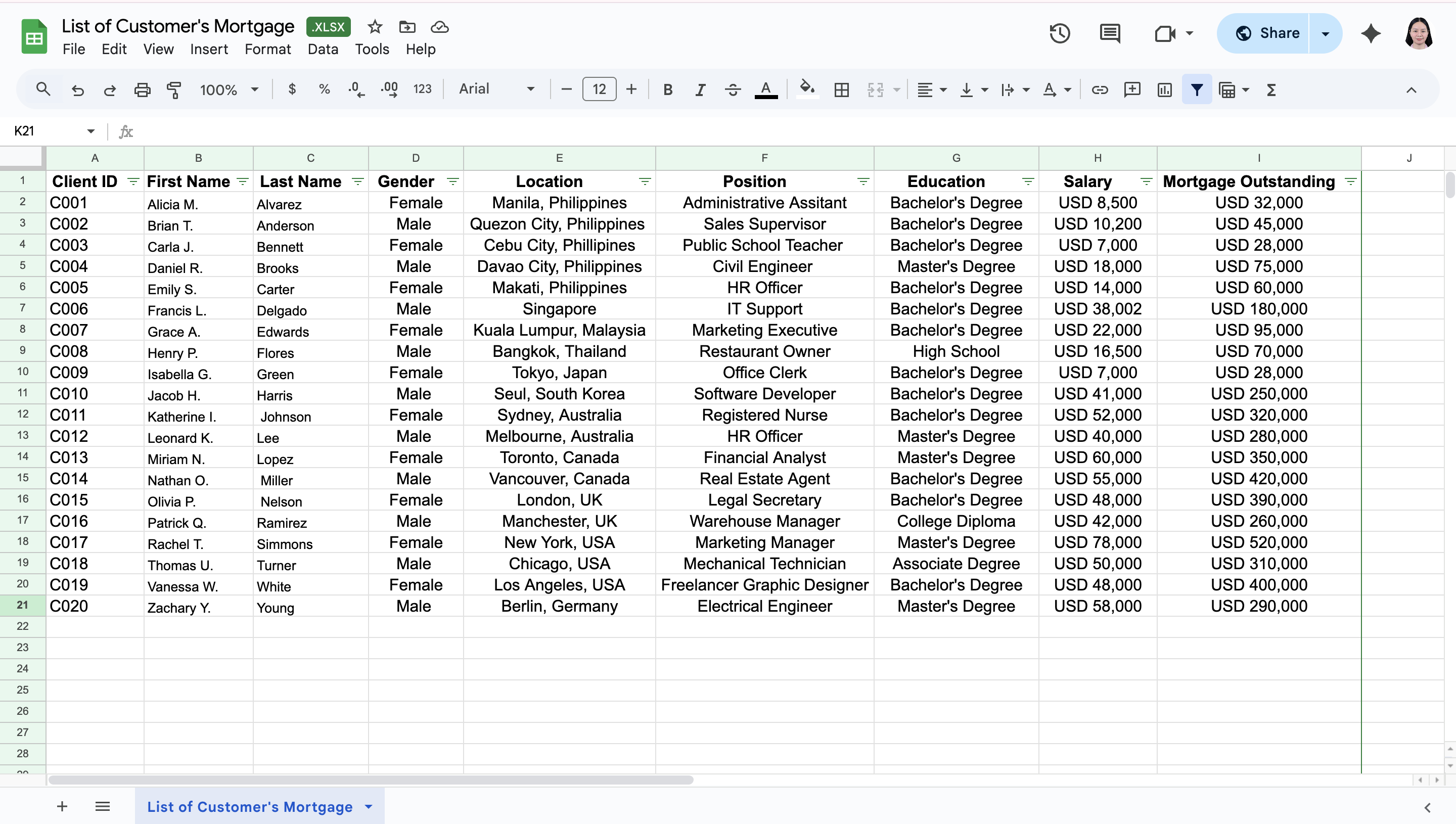This screenshot has width=1456, height=824.
Task: Open the Arial font dropdown
Action: (496, 89)
